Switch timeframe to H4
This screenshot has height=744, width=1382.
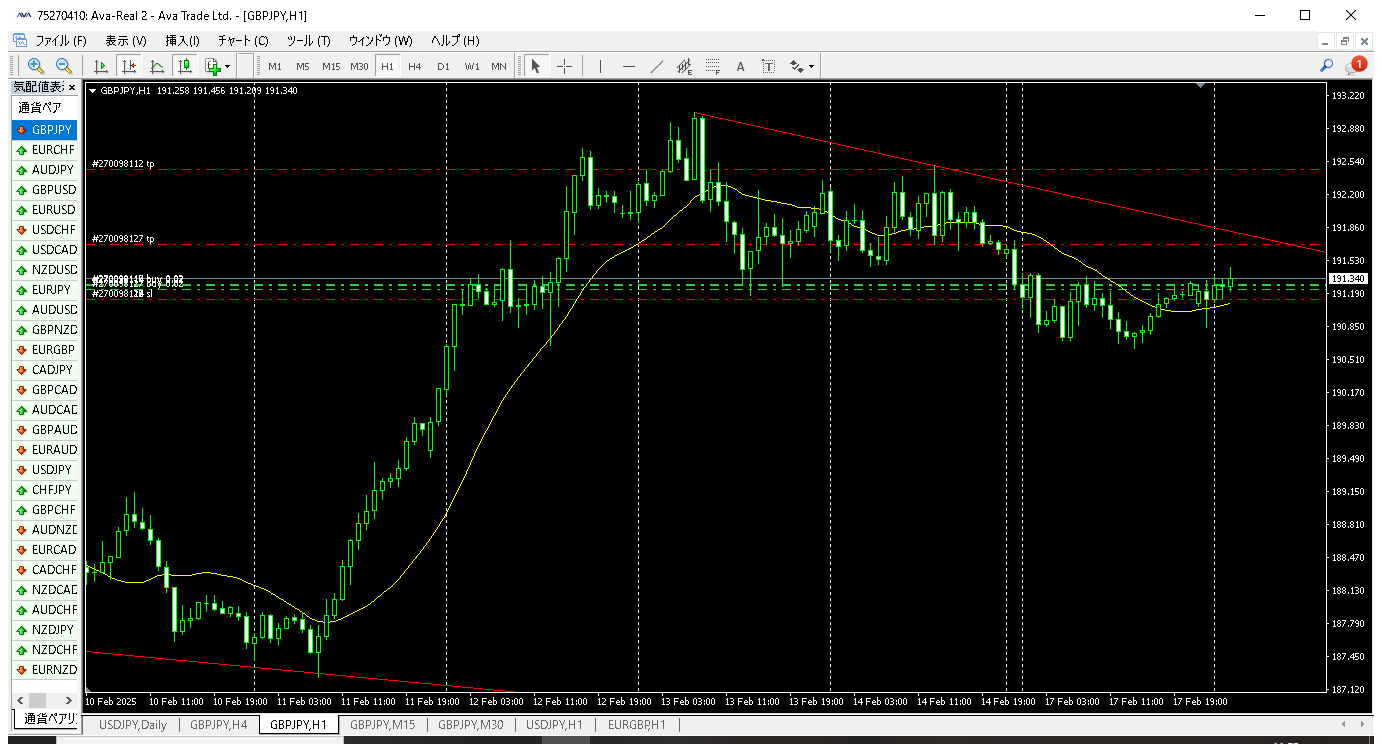tap(415, 66)
